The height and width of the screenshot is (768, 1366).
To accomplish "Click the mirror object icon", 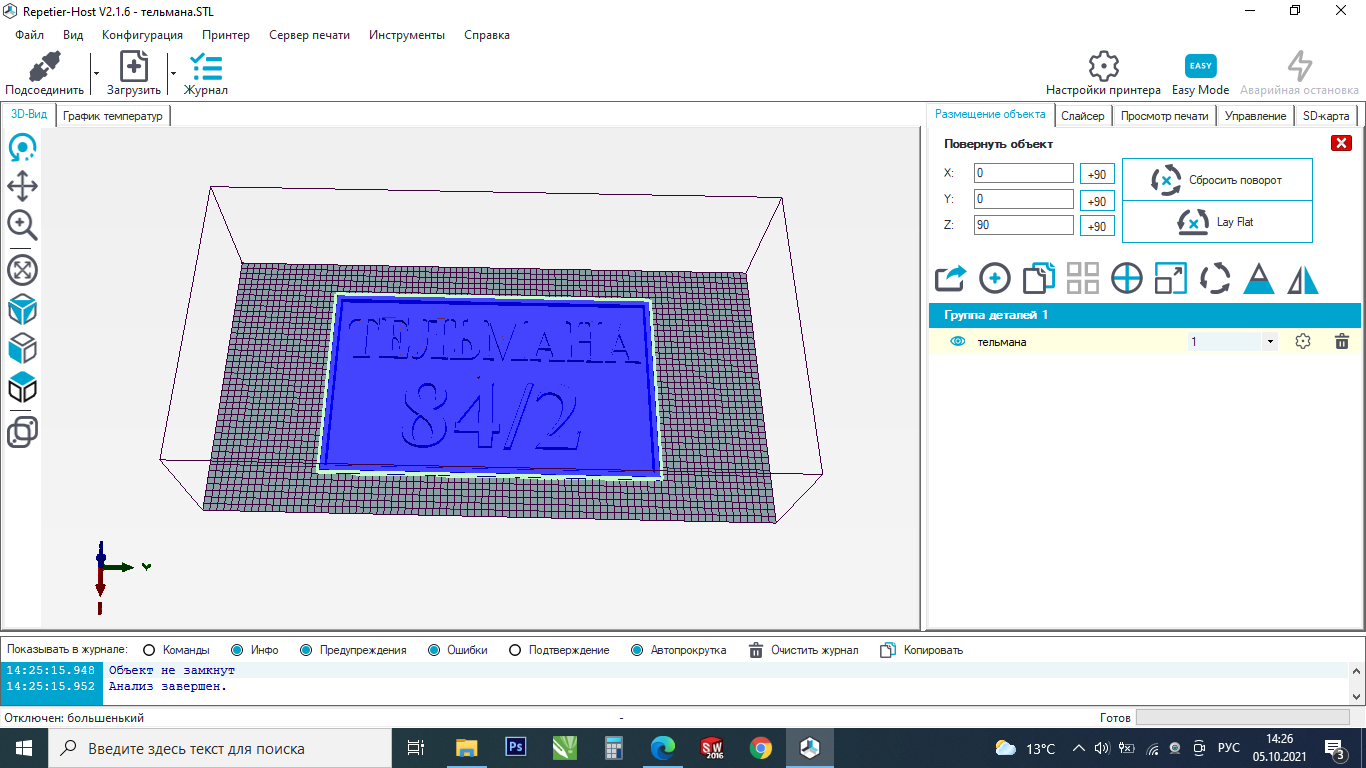I will click(1303, 278).
